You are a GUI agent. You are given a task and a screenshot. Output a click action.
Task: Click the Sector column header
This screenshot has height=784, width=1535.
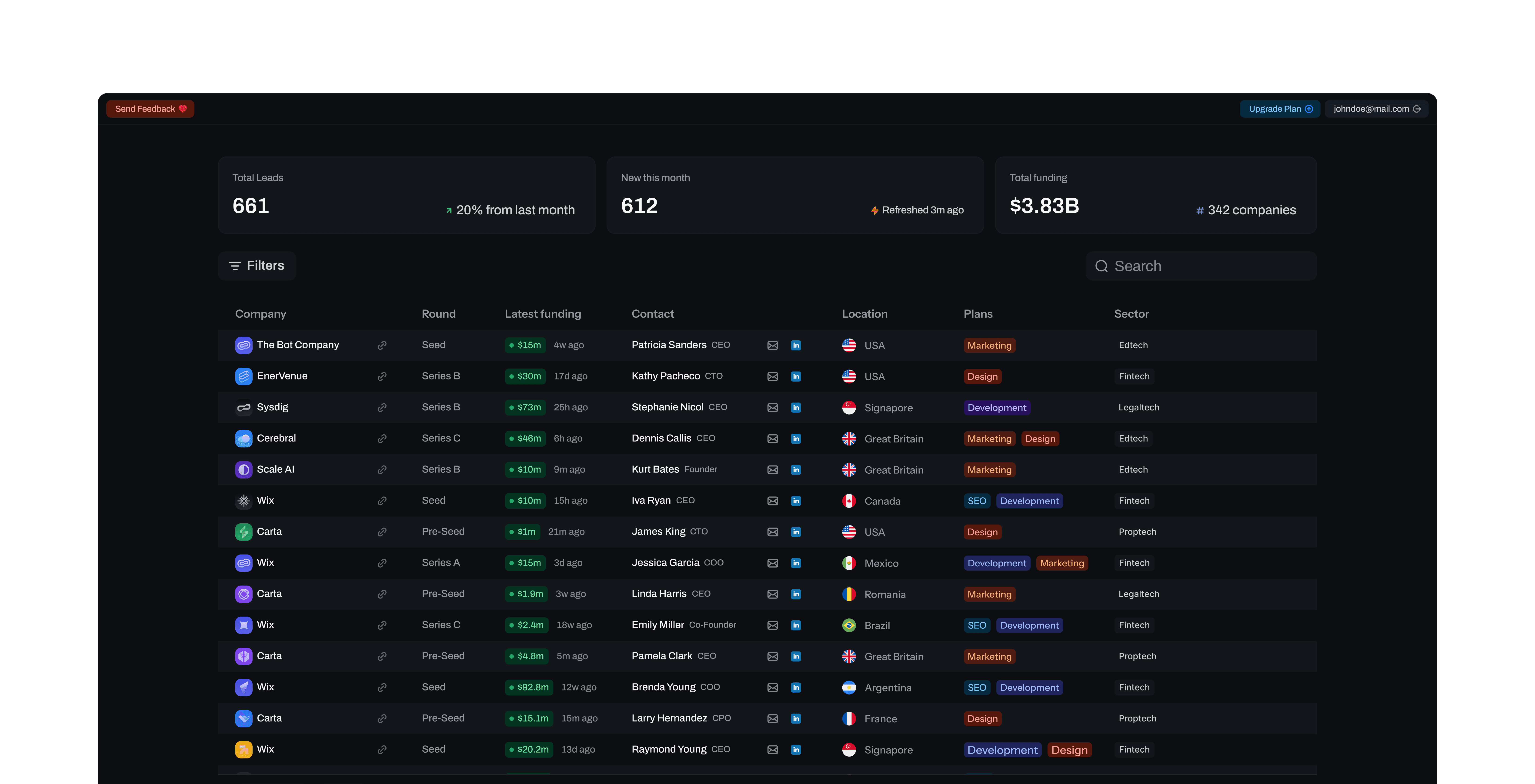coord(1131,314)
